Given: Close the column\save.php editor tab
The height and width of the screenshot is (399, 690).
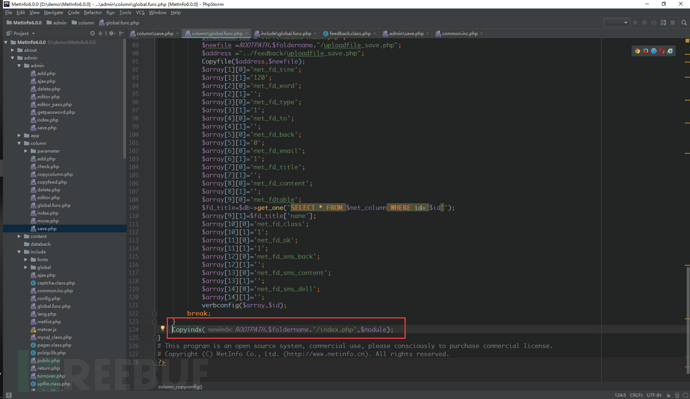Looking at the screenshot, I should tap(177, 33).
